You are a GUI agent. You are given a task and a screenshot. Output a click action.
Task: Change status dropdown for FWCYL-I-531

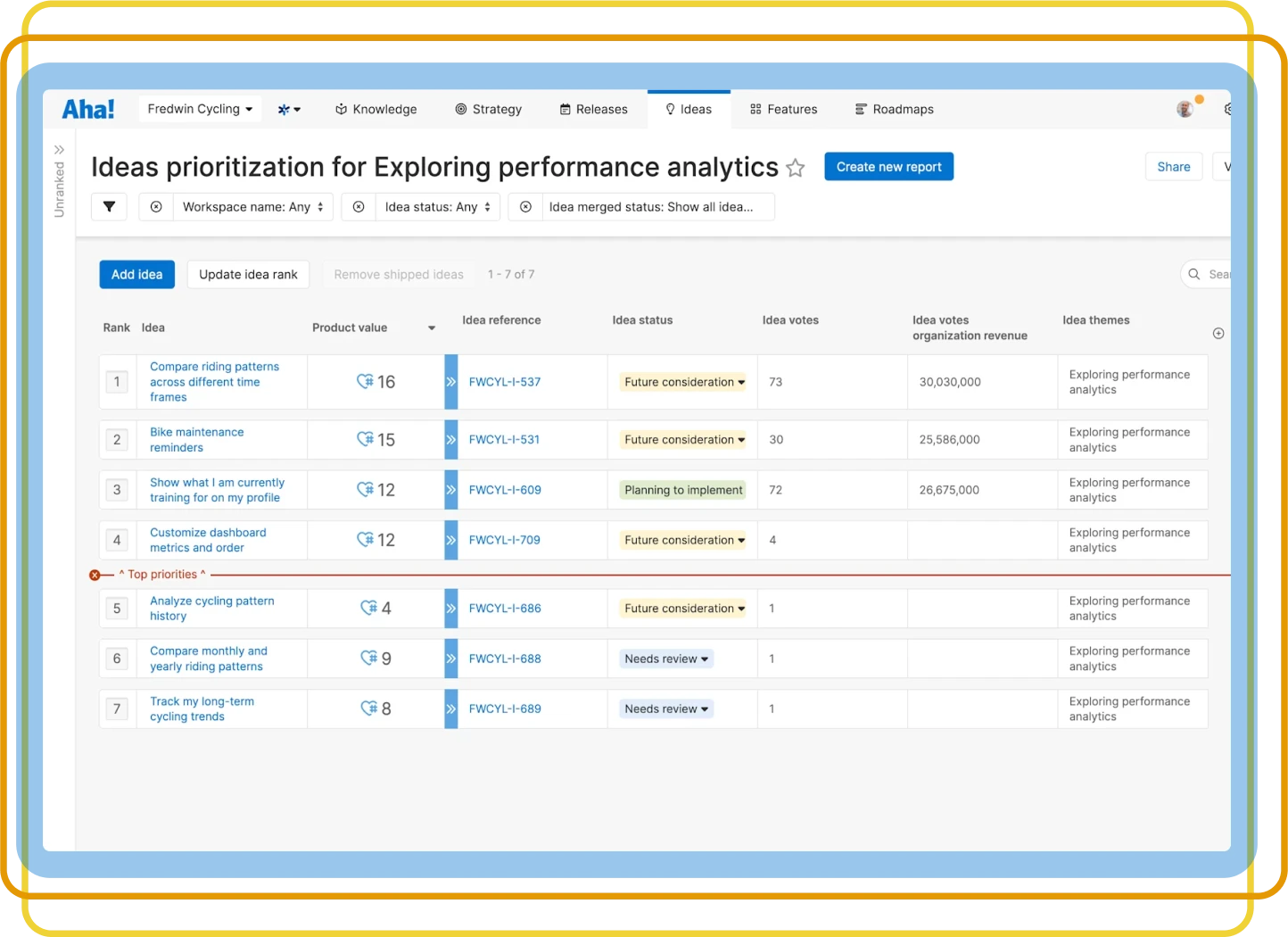(x=684, y=440)
